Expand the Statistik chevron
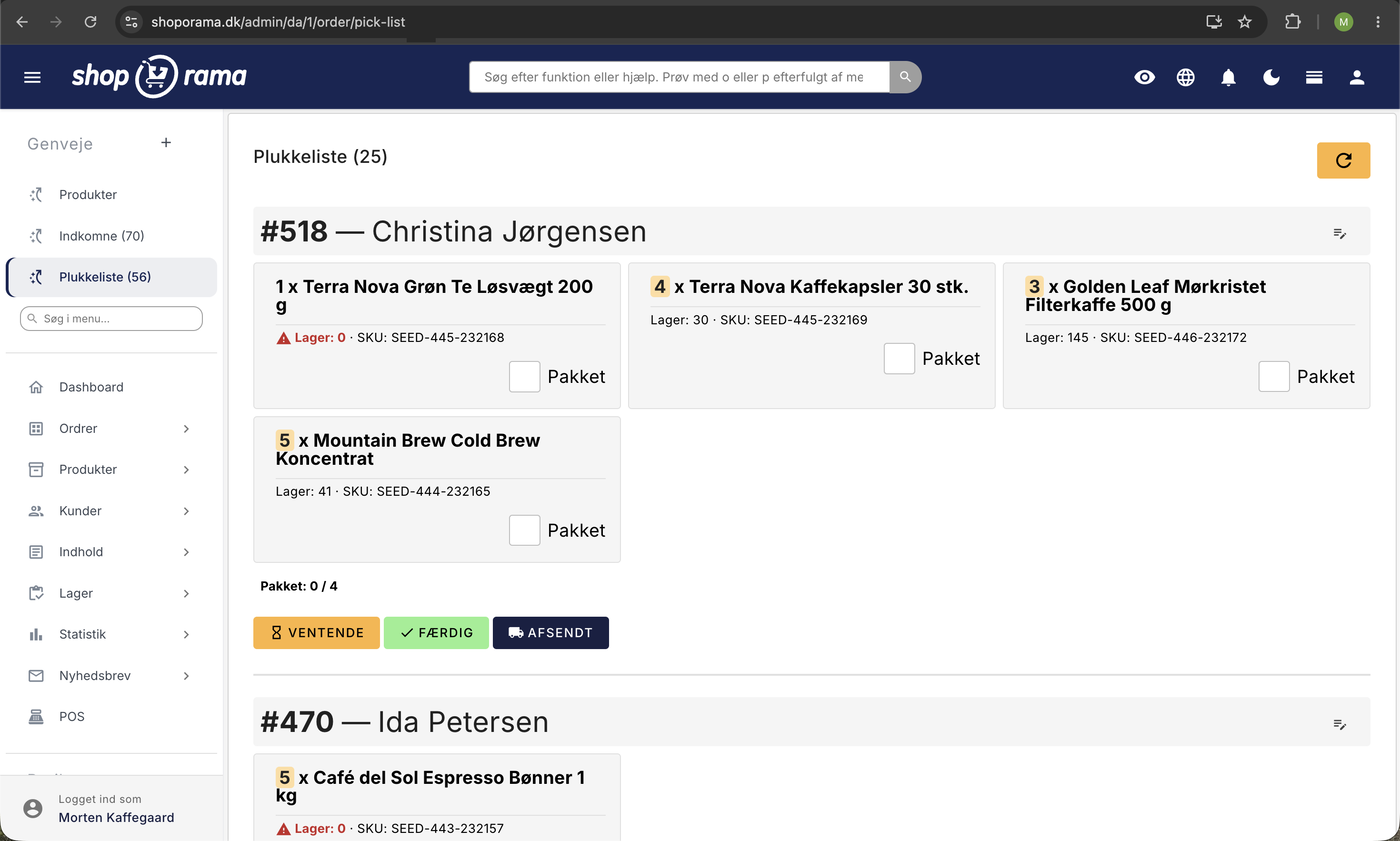The width and height of the screenshot is (1400, 841). click(186, 634)
